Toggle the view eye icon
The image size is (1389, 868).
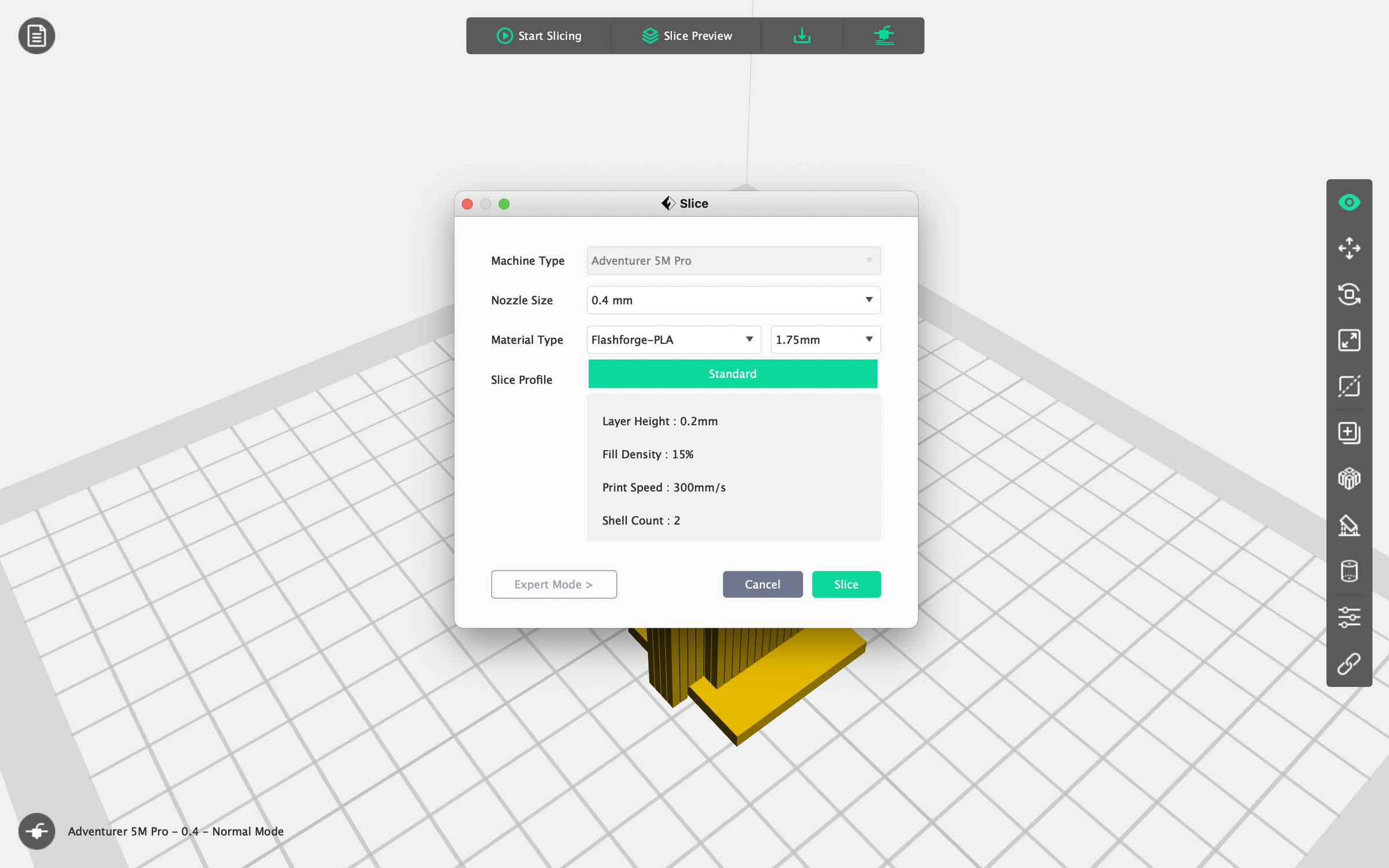pos(1348,203)
